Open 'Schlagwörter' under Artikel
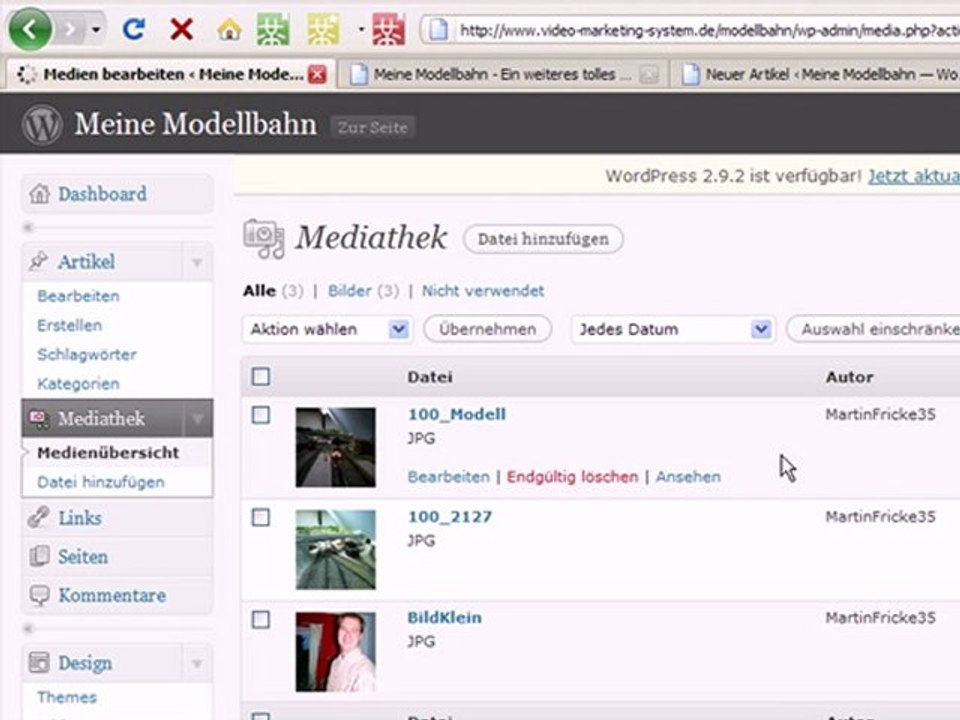Viewport: 960px width, 720px height. tap(86, 355)
